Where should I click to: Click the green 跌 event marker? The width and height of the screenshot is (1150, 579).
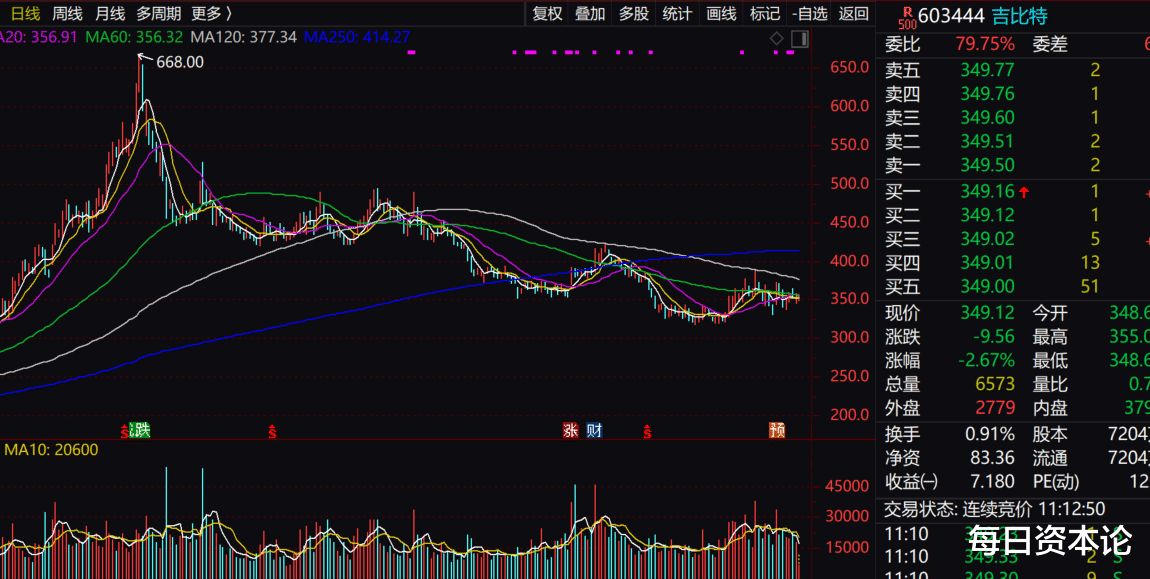click(139, 430)
